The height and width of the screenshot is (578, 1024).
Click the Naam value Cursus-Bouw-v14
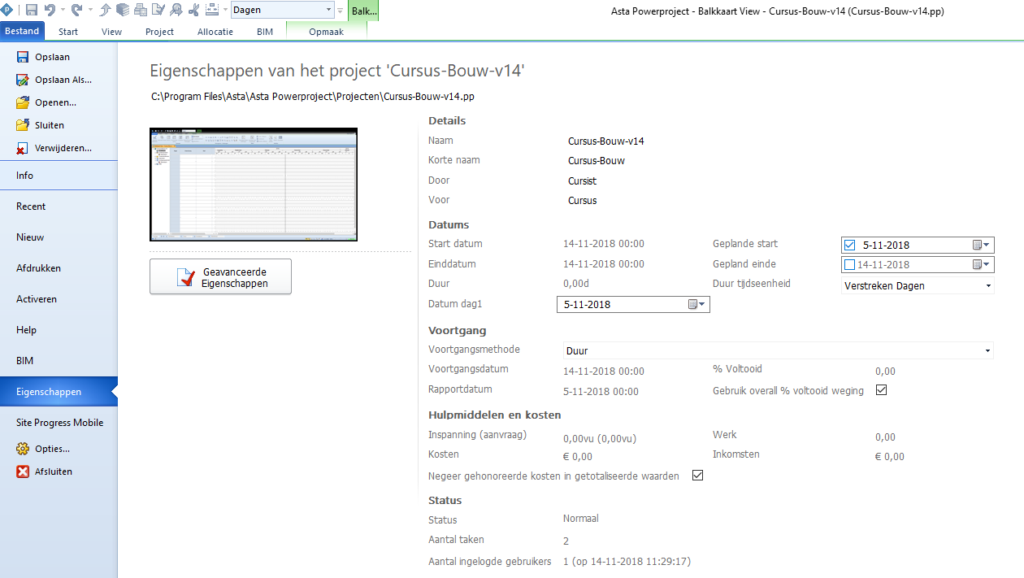tap(606, 141)
